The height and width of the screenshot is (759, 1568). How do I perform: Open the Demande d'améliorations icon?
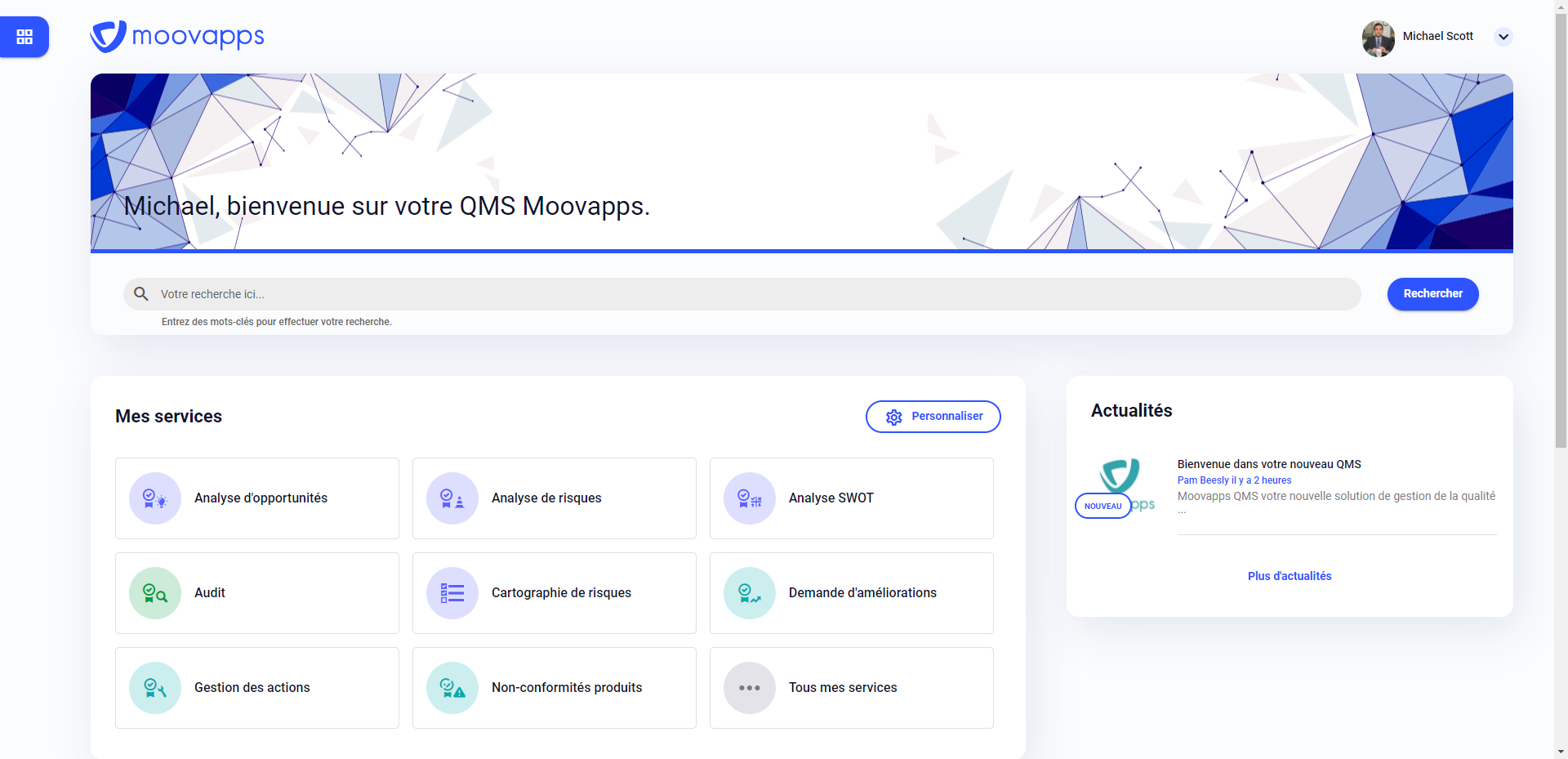(x=750, y=593)
